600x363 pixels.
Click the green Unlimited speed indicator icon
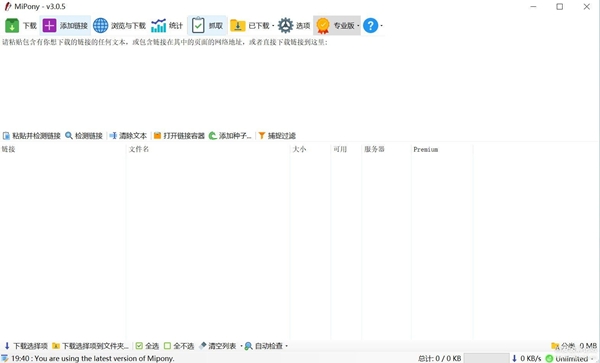coord(549,358)
